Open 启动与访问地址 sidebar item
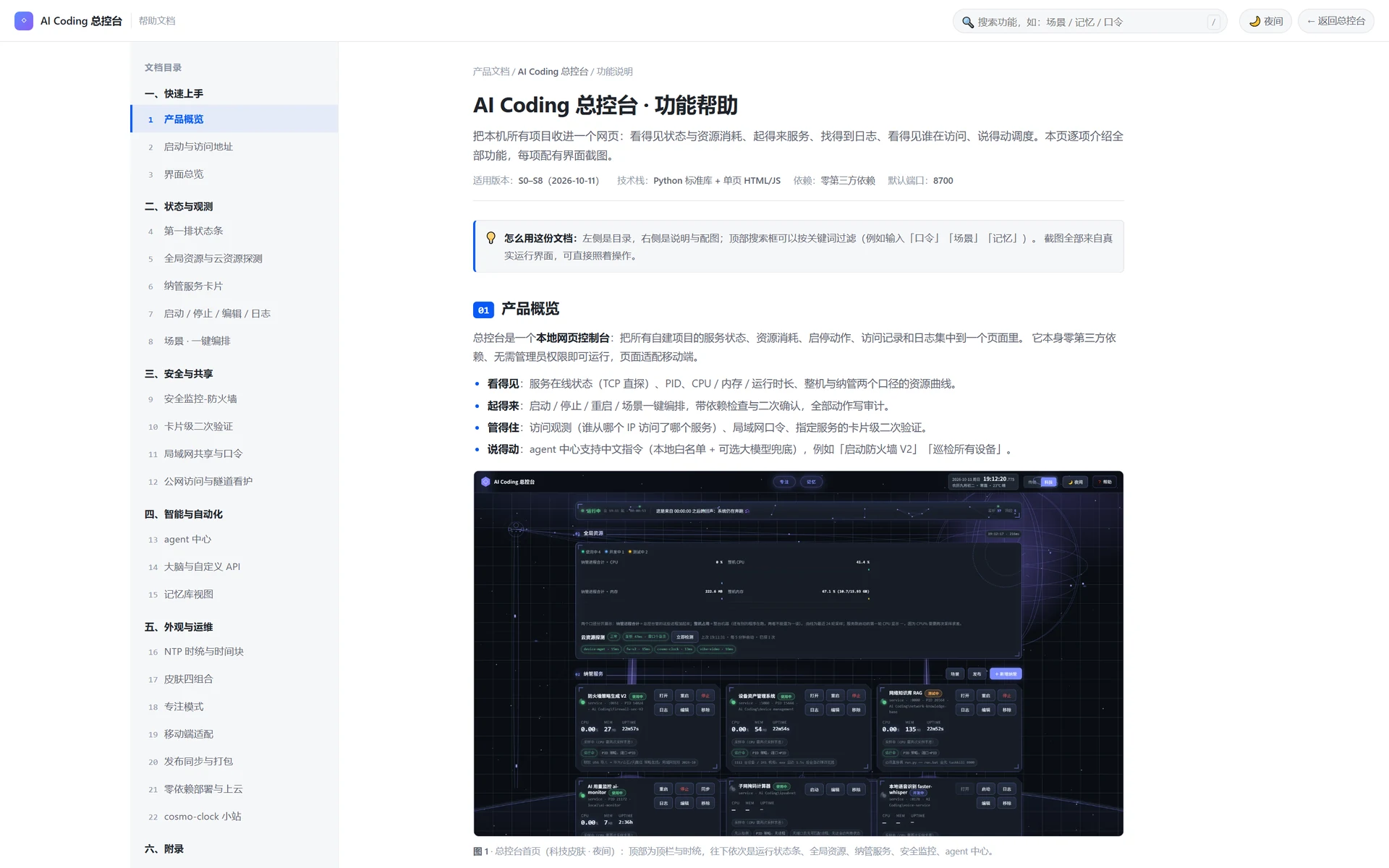This screenshot has height=868, width=1389. tap(234, 147)
